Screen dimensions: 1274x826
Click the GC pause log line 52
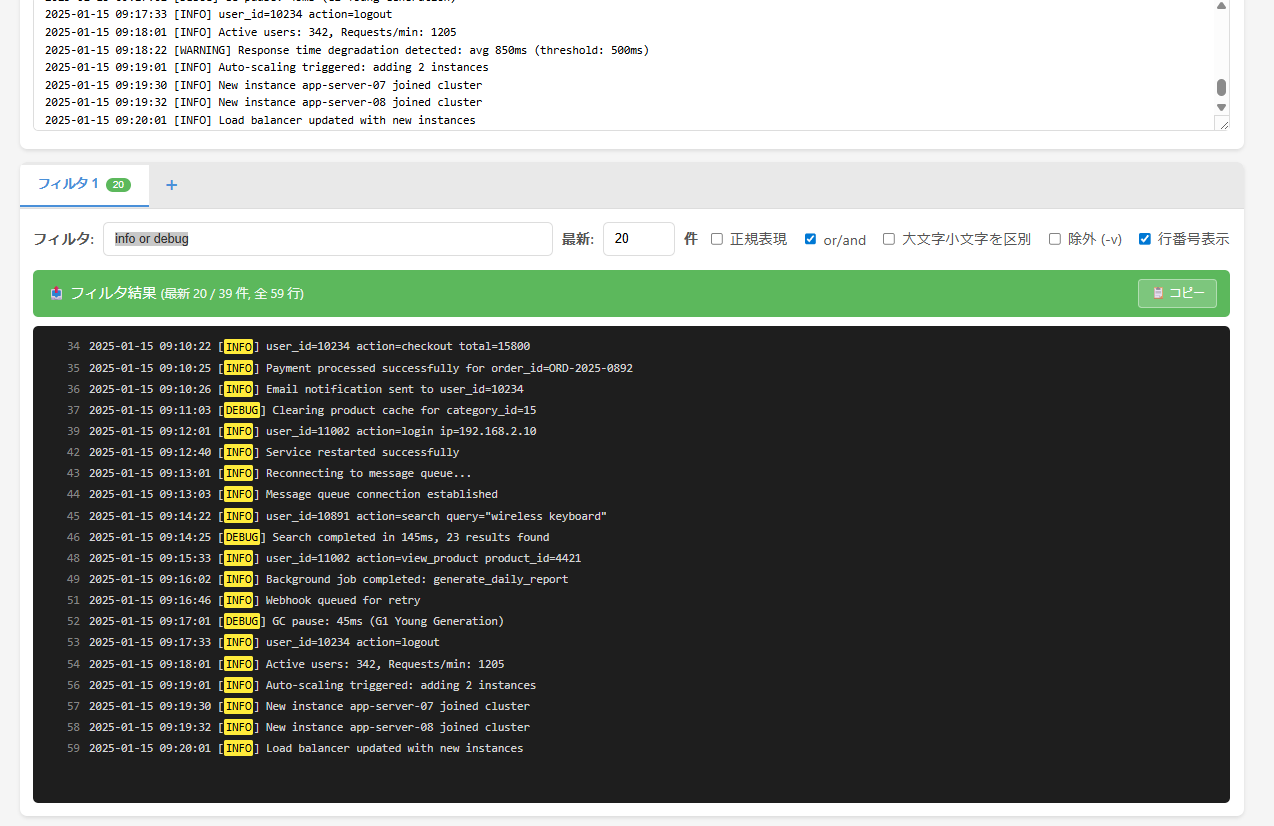point(387,621)
